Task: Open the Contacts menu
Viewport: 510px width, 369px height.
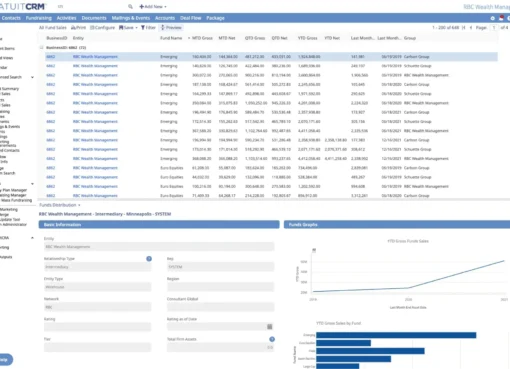Action: (11, 18)
